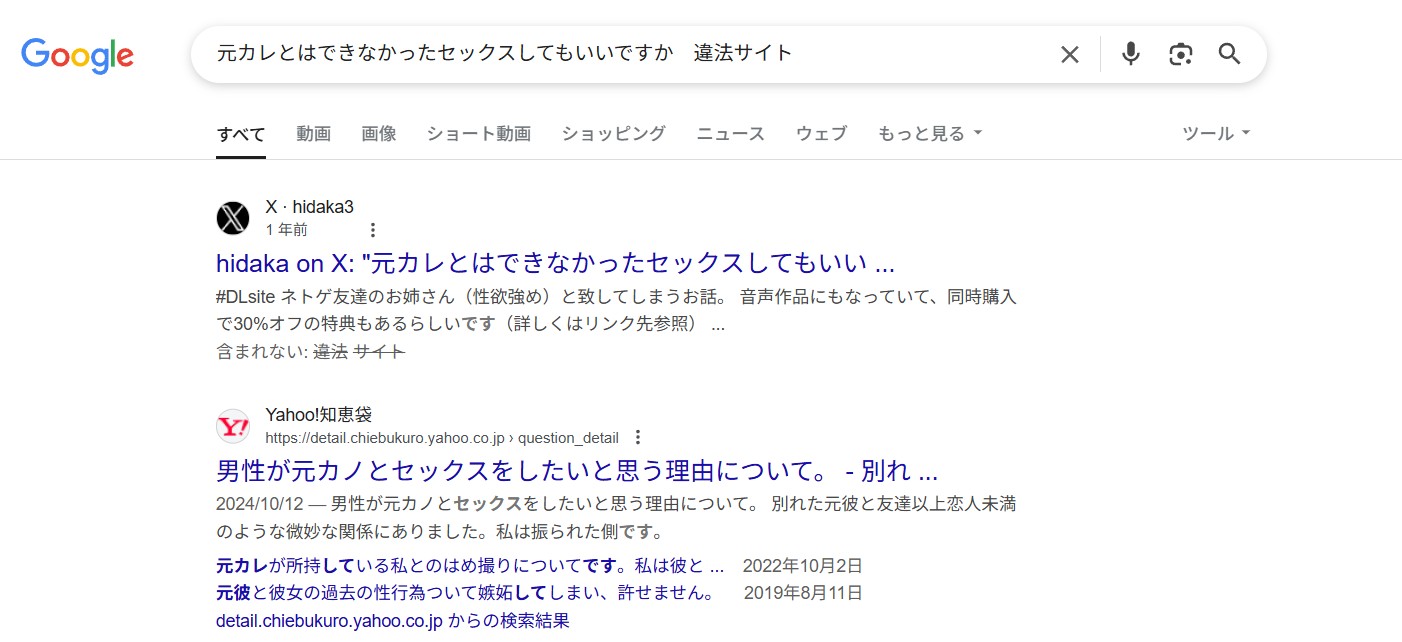Start a voice search with the microphone icon
Image resolution: width=1402 pixels, height=642 pixels.
click(x=1130, y=54)
